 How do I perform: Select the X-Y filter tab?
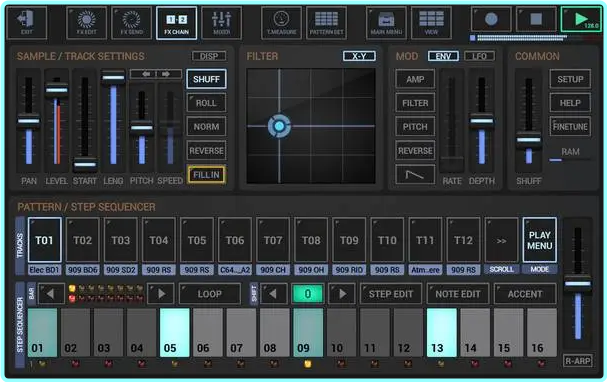359,57
